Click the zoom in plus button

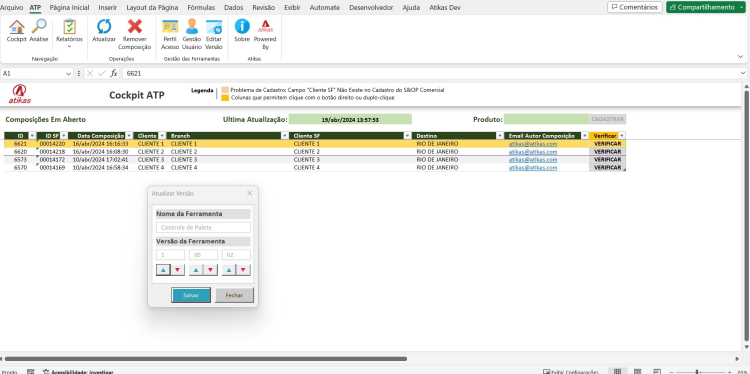728,372
